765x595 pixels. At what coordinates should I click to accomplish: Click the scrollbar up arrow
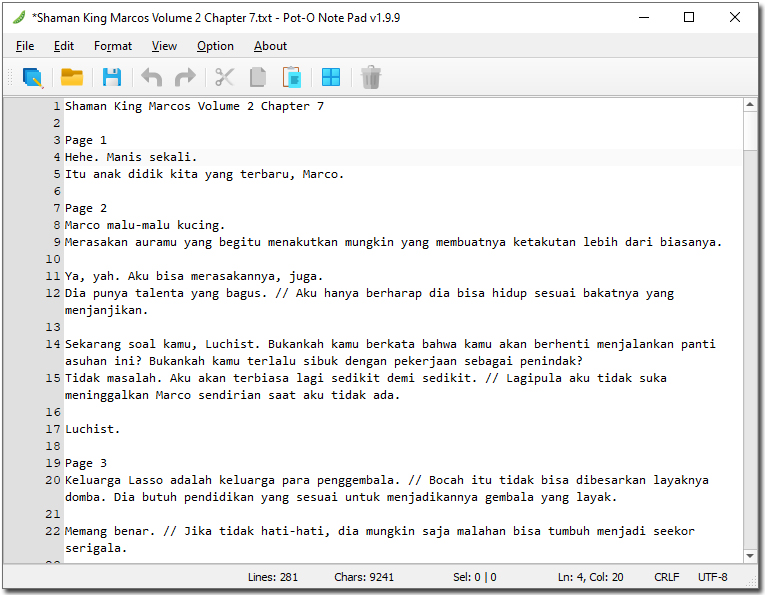750,104
